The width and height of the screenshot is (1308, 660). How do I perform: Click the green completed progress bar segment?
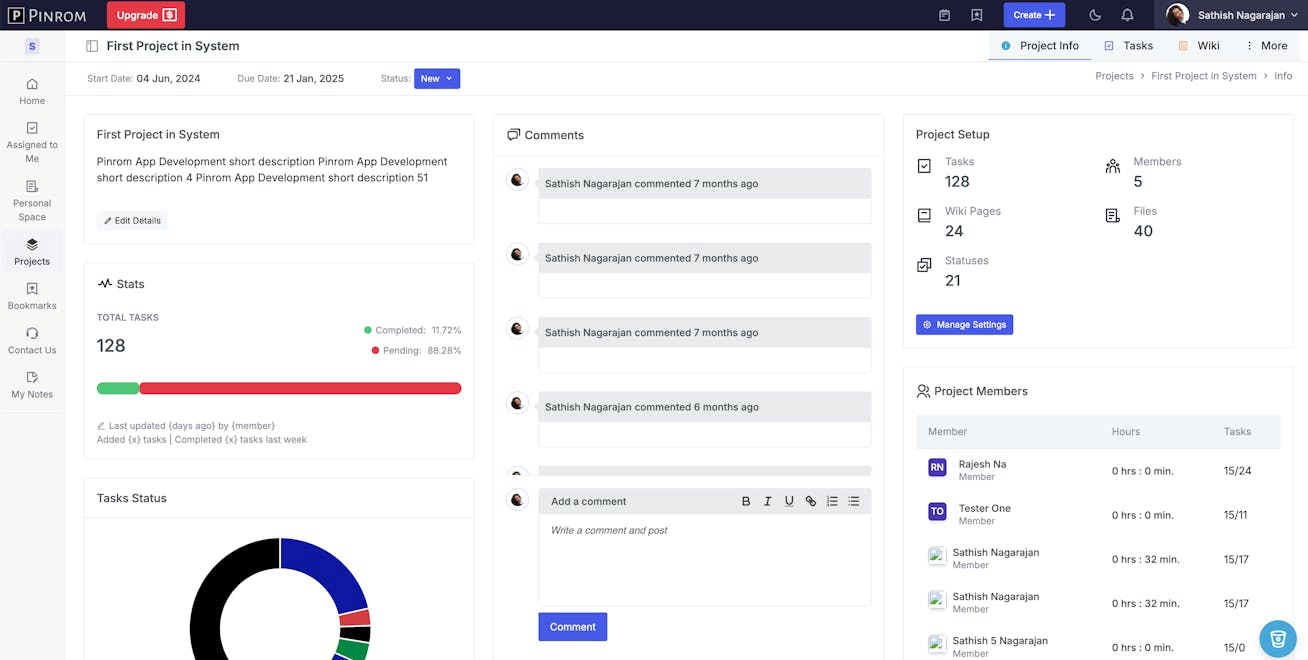point(118,388)
